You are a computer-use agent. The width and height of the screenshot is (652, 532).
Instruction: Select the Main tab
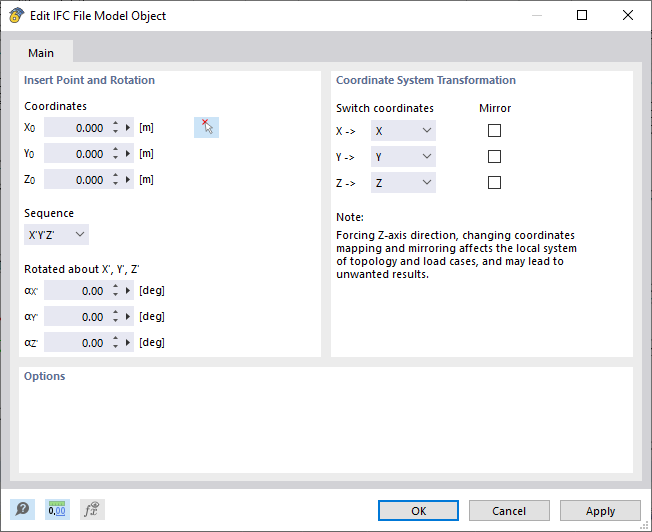point(41,53)
